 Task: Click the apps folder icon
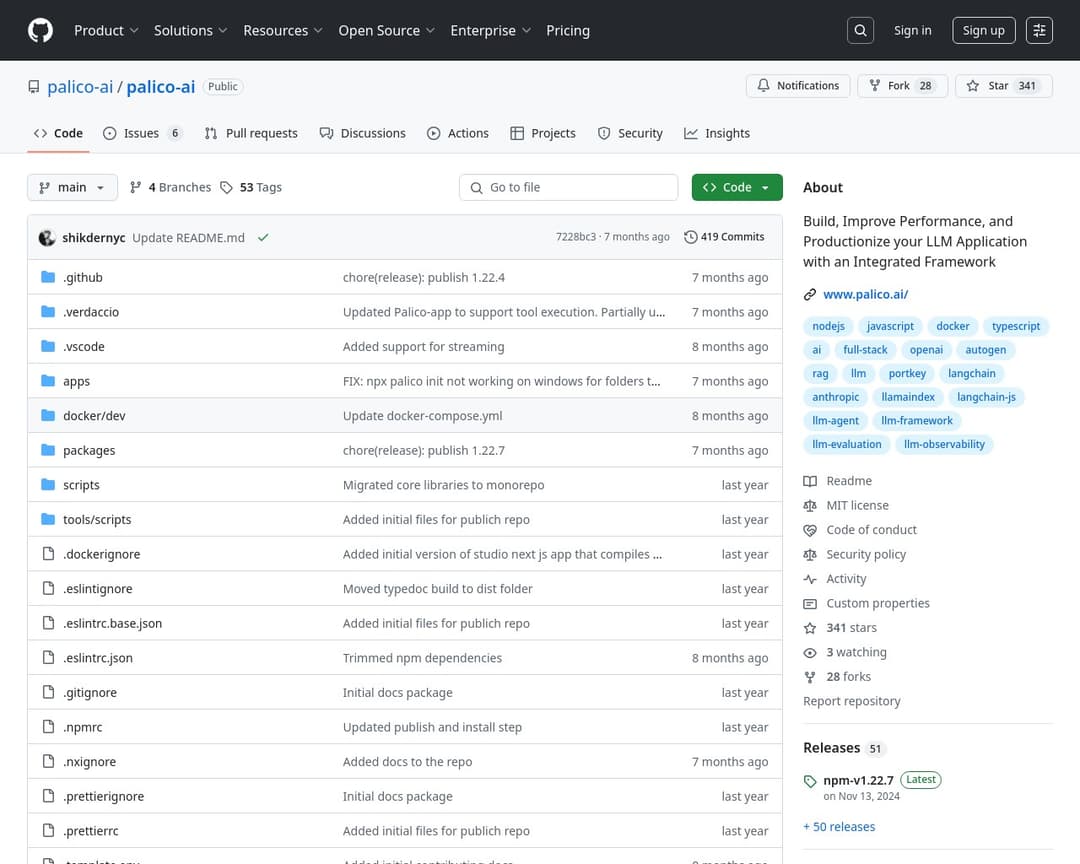pos(48,380)
